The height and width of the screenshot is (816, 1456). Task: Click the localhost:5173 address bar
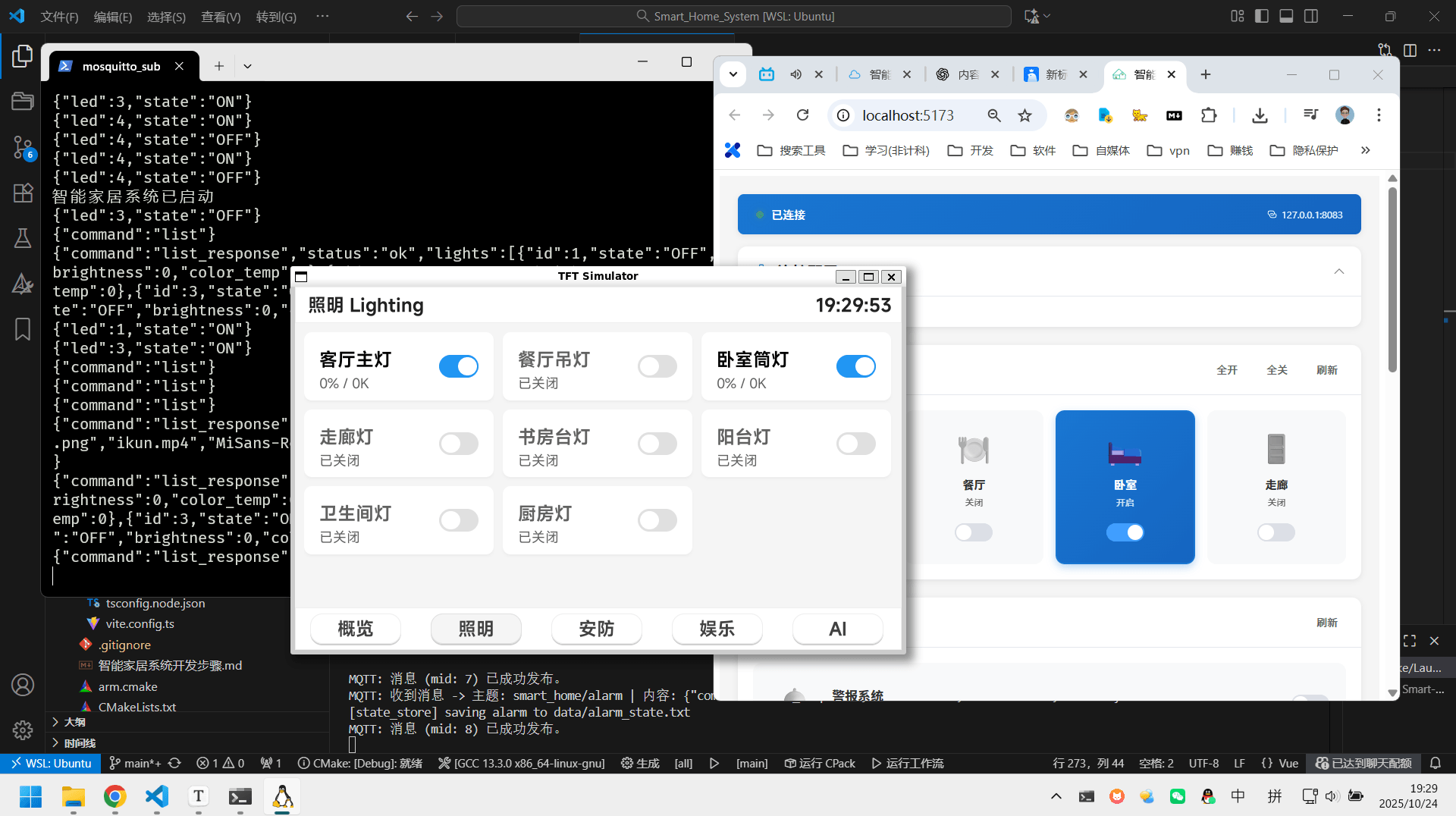click(908, 115)
